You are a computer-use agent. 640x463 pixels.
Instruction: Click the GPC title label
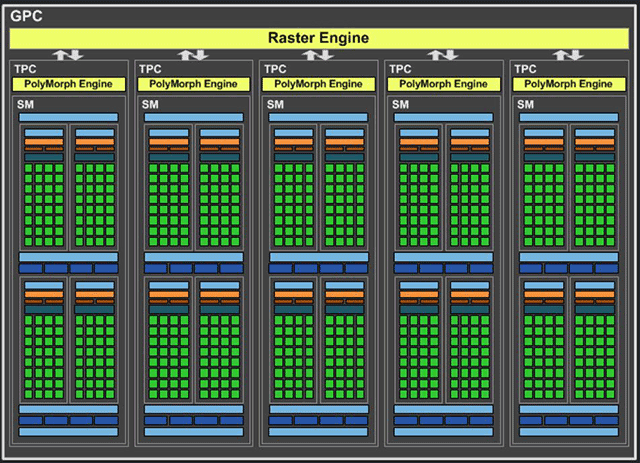point(26,16)
